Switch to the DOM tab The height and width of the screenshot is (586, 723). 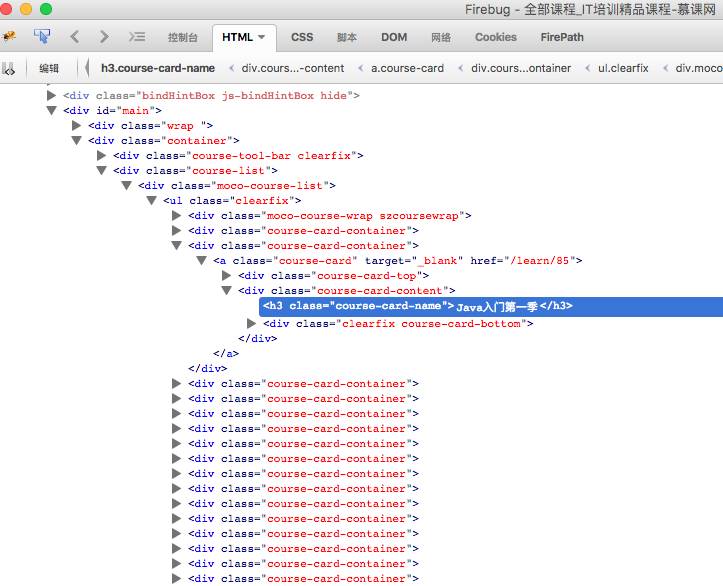pos(394,37)
